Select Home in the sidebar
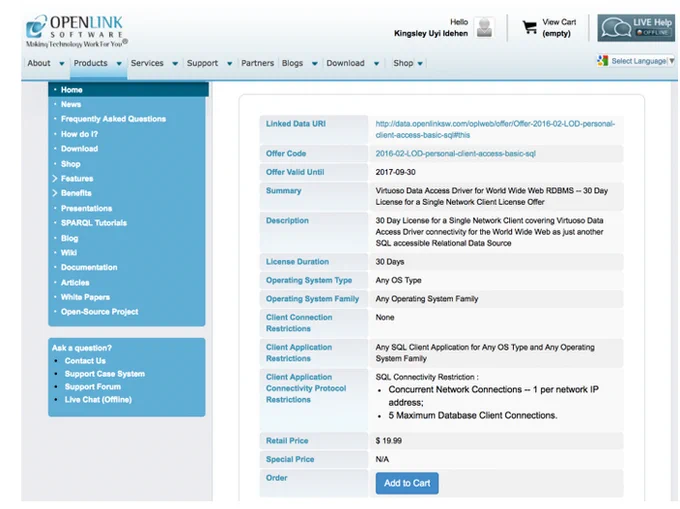Viewport: 680px width, 509px height. click(x=72, y=90)
